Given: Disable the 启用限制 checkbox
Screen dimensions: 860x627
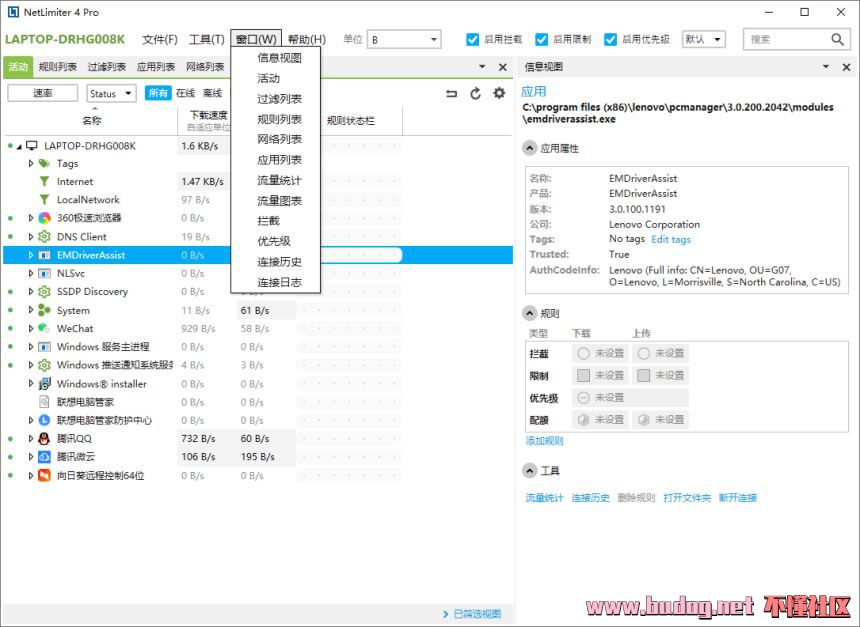Looking at the screenshot, I should (x=541, y=39).
